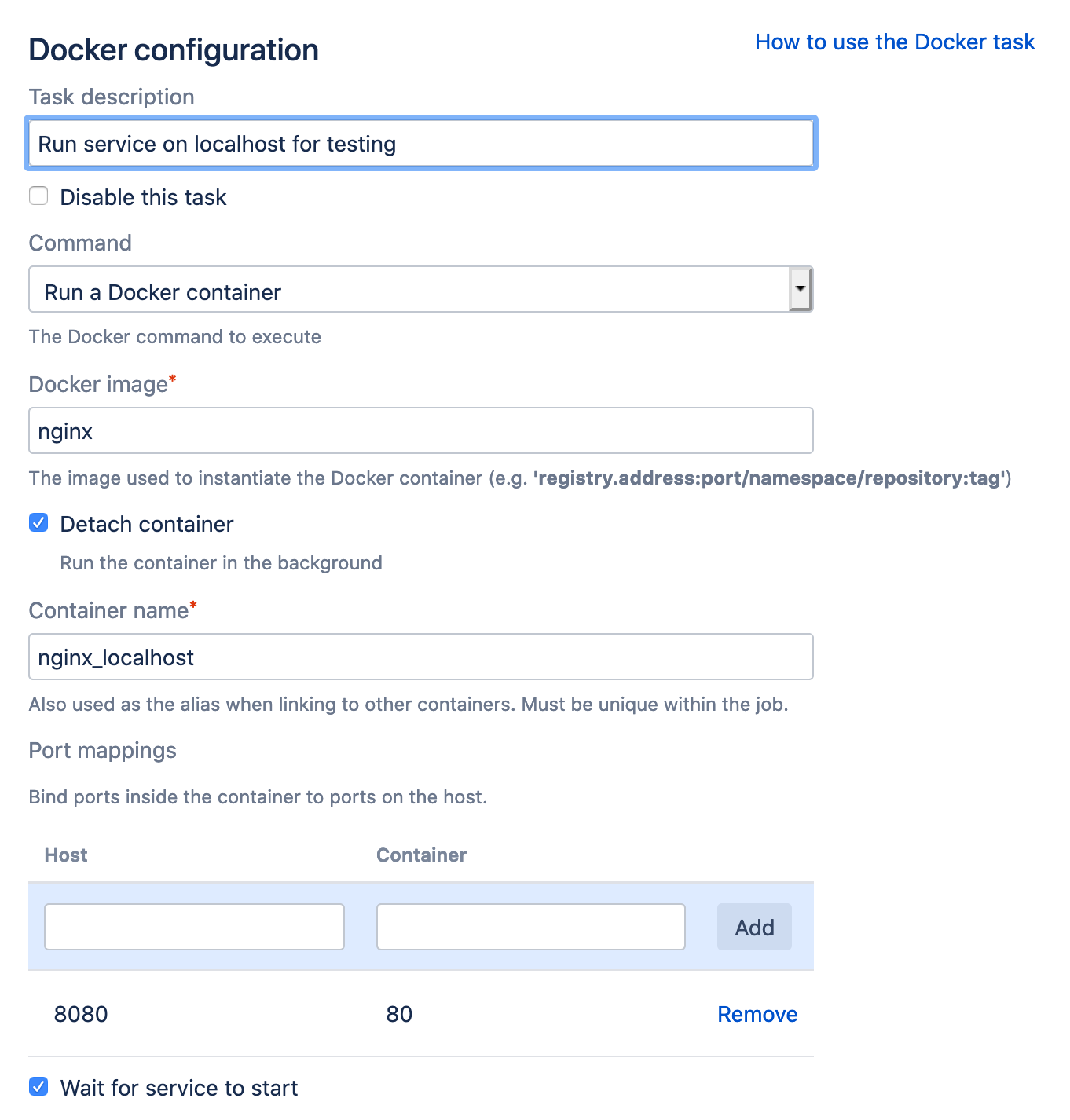Click the Container column header
1070x1120 pixels.
[421, 855]
